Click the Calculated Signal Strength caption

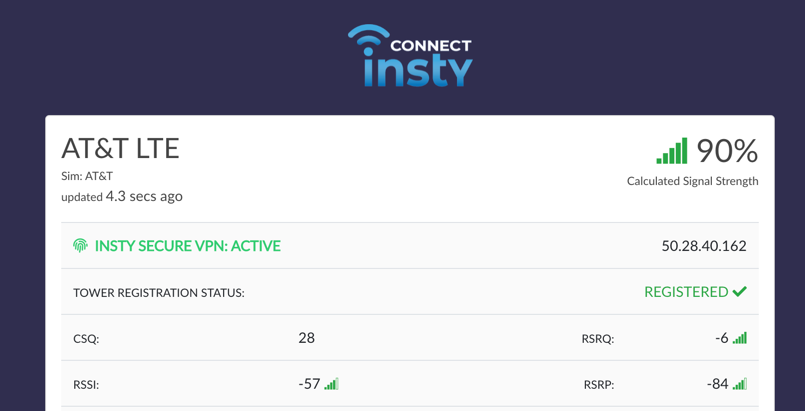[x=692, y=181]
